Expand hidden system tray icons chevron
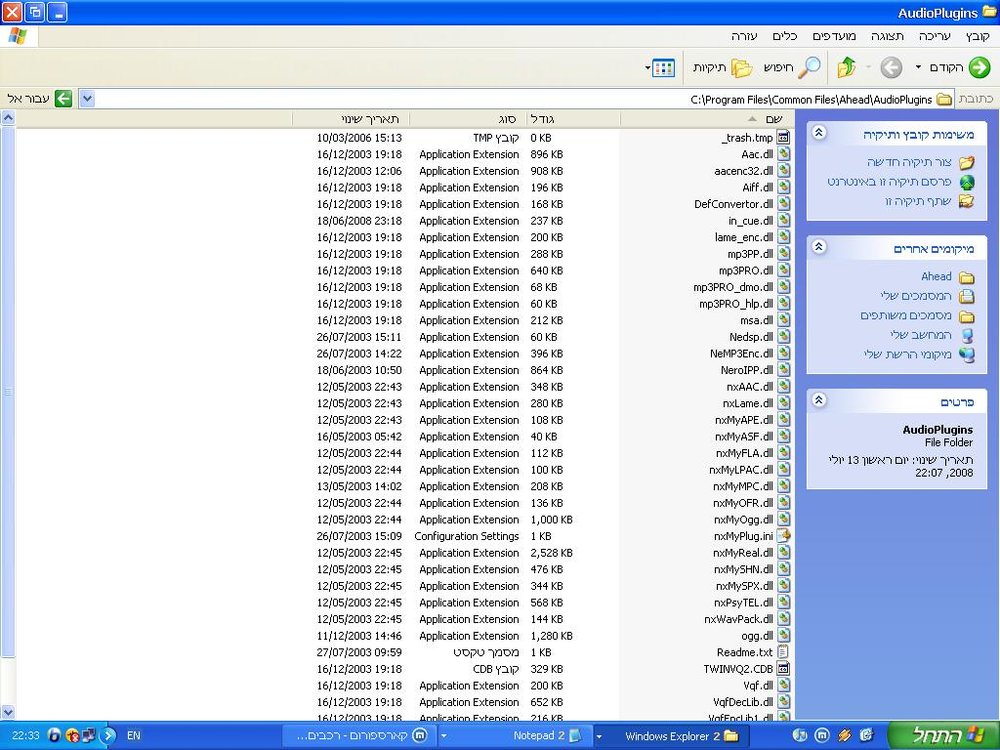 click(x=108, y=735)
